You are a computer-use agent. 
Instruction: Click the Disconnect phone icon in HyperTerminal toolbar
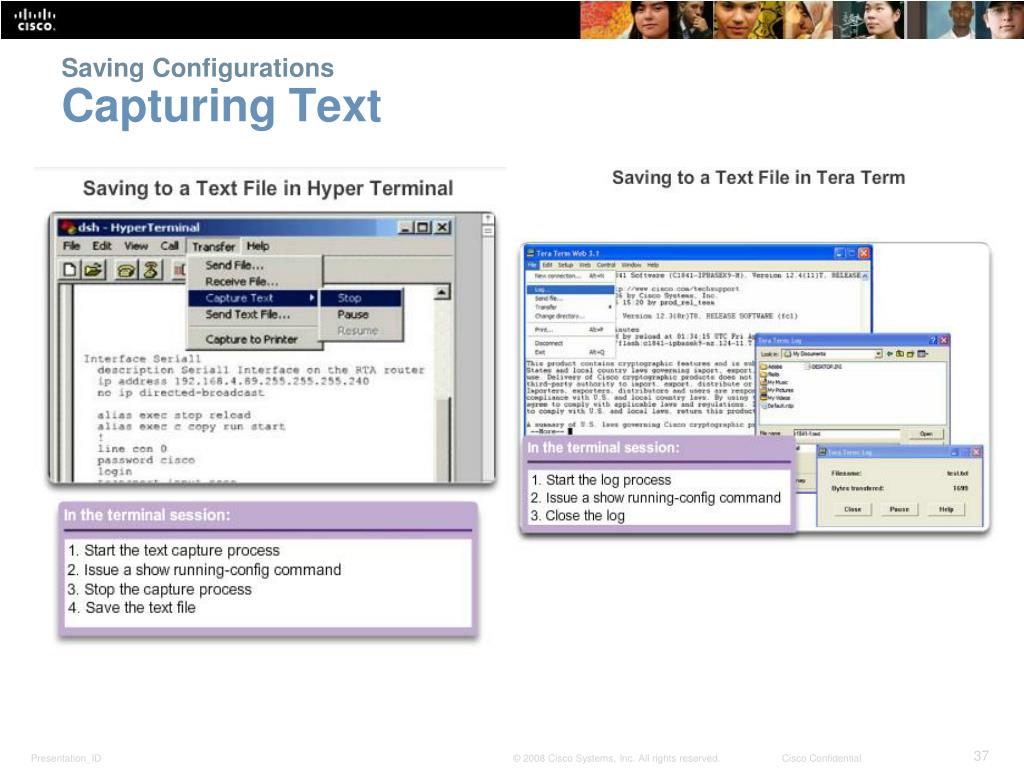(x=151, y=269)
